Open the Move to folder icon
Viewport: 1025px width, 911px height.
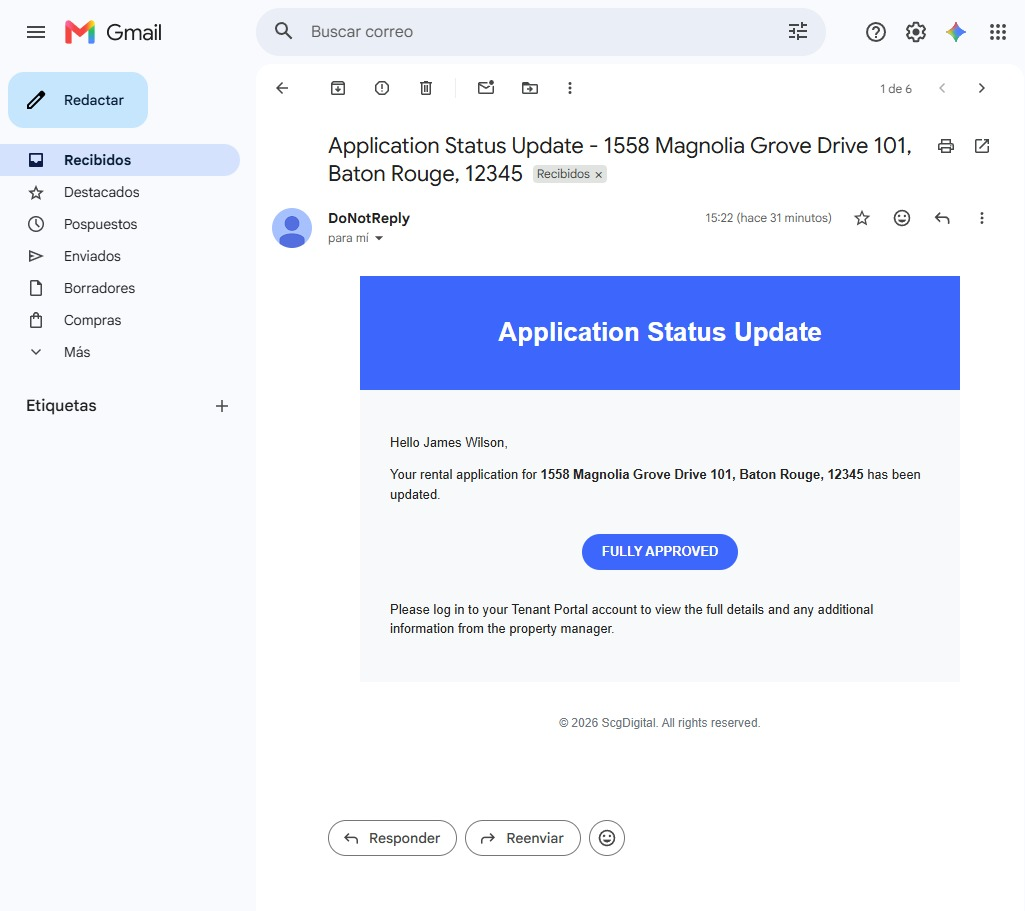pos(529,88)
